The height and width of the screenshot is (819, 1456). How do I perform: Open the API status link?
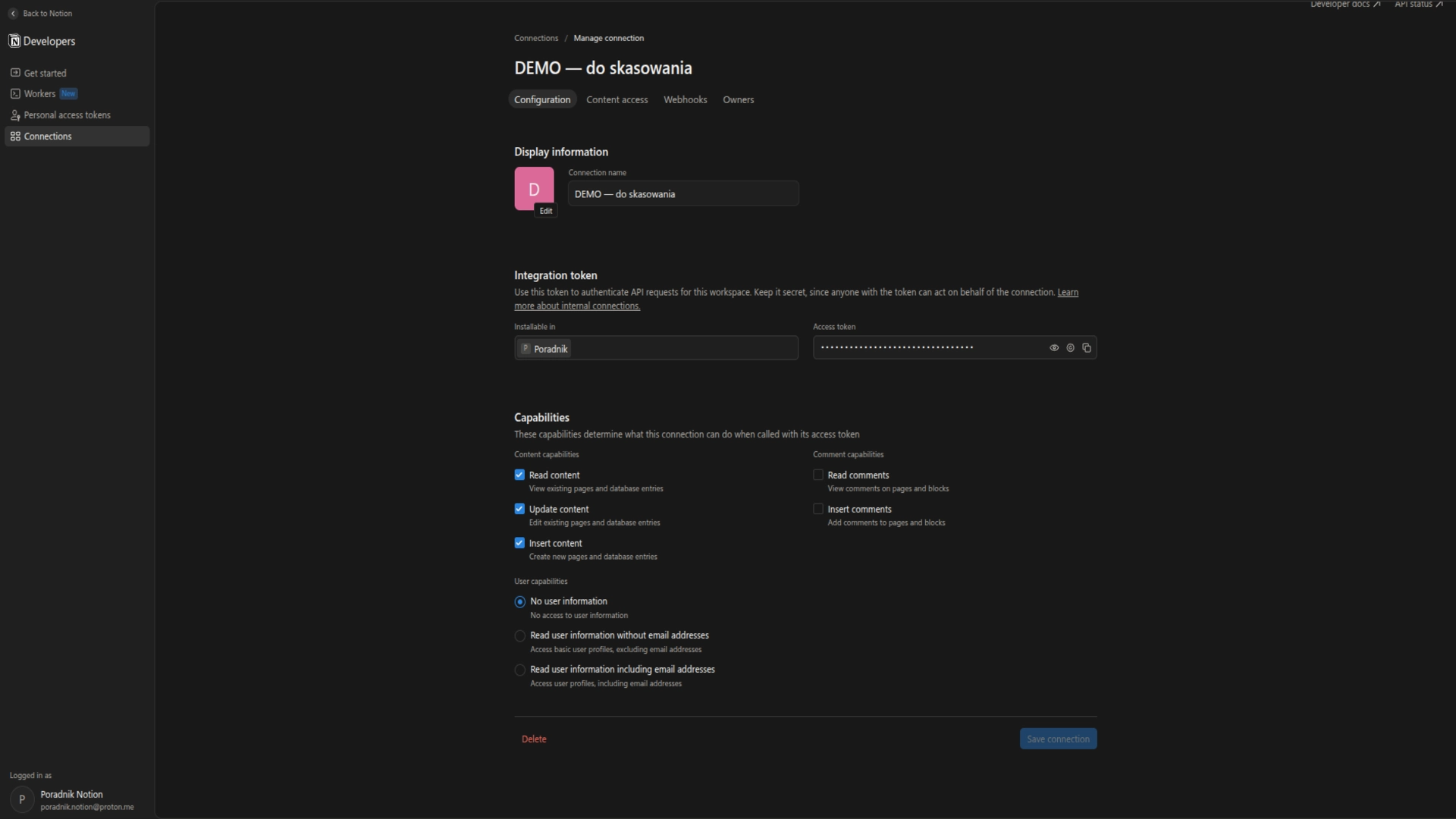[1419, 5]
